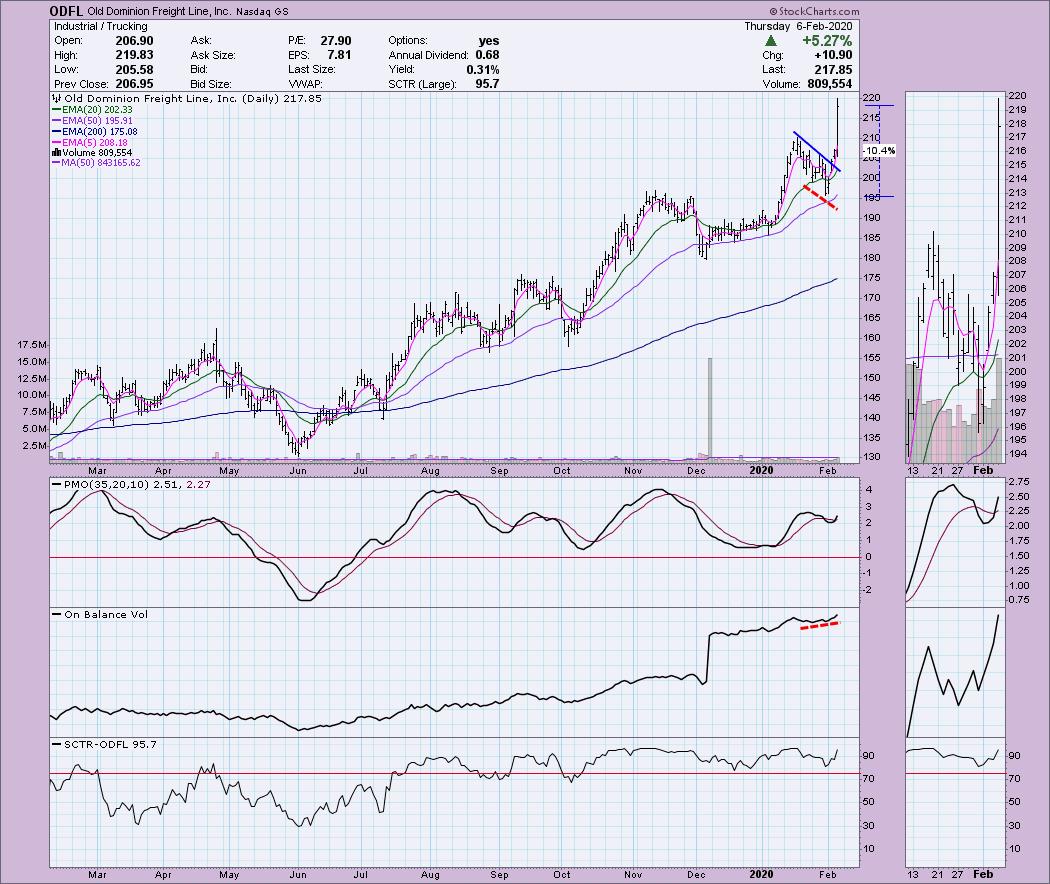The height and width of the screenshot is (884, 1050).
Task: Click the Industrial / Trucking sector label
Action: pyautogui.click(x=100, y=26)
